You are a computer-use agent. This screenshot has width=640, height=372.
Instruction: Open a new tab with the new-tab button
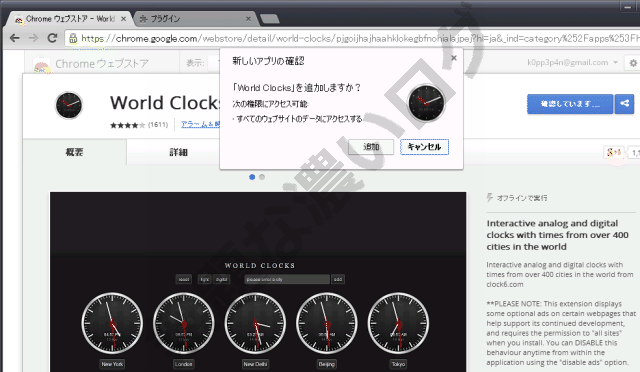[x=270, y=19]
